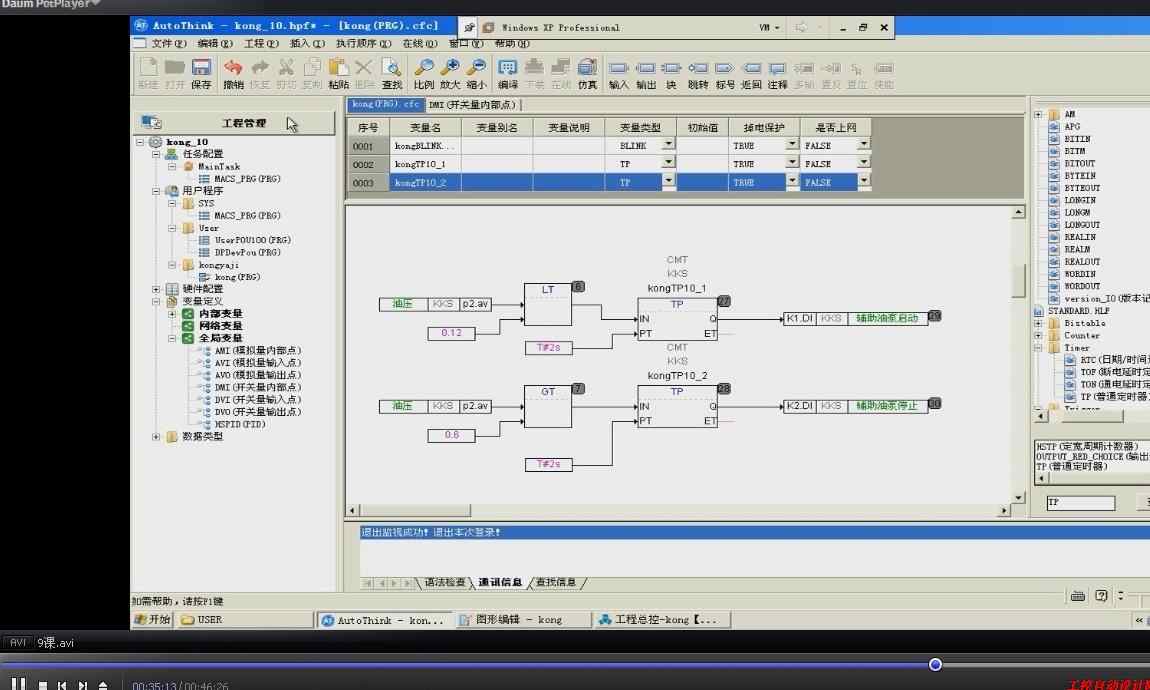This screenshot has width=1150, height=690.
Task: Open the 编辑 menu
Action: tap(215, 44)
